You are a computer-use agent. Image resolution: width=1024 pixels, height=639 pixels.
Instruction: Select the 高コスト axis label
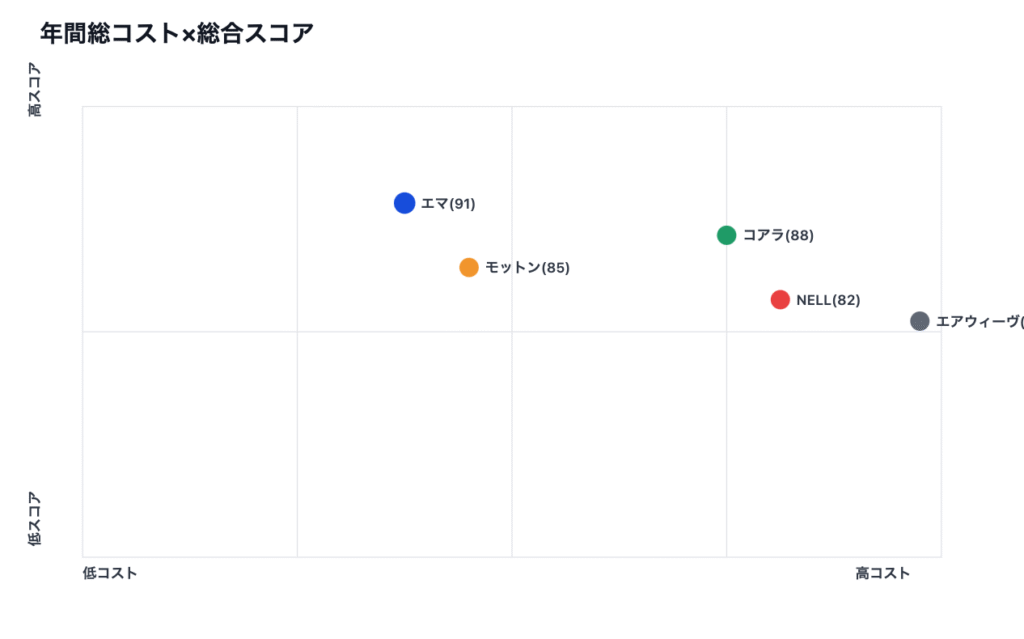[882, 573]
